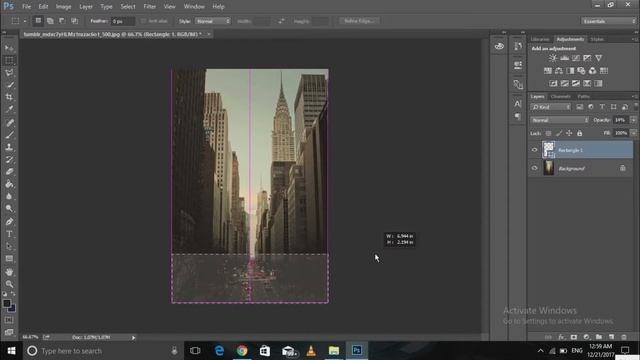Select the Brush tool
The width and height of the screenshot is (640, 360).
click(9, 135)
